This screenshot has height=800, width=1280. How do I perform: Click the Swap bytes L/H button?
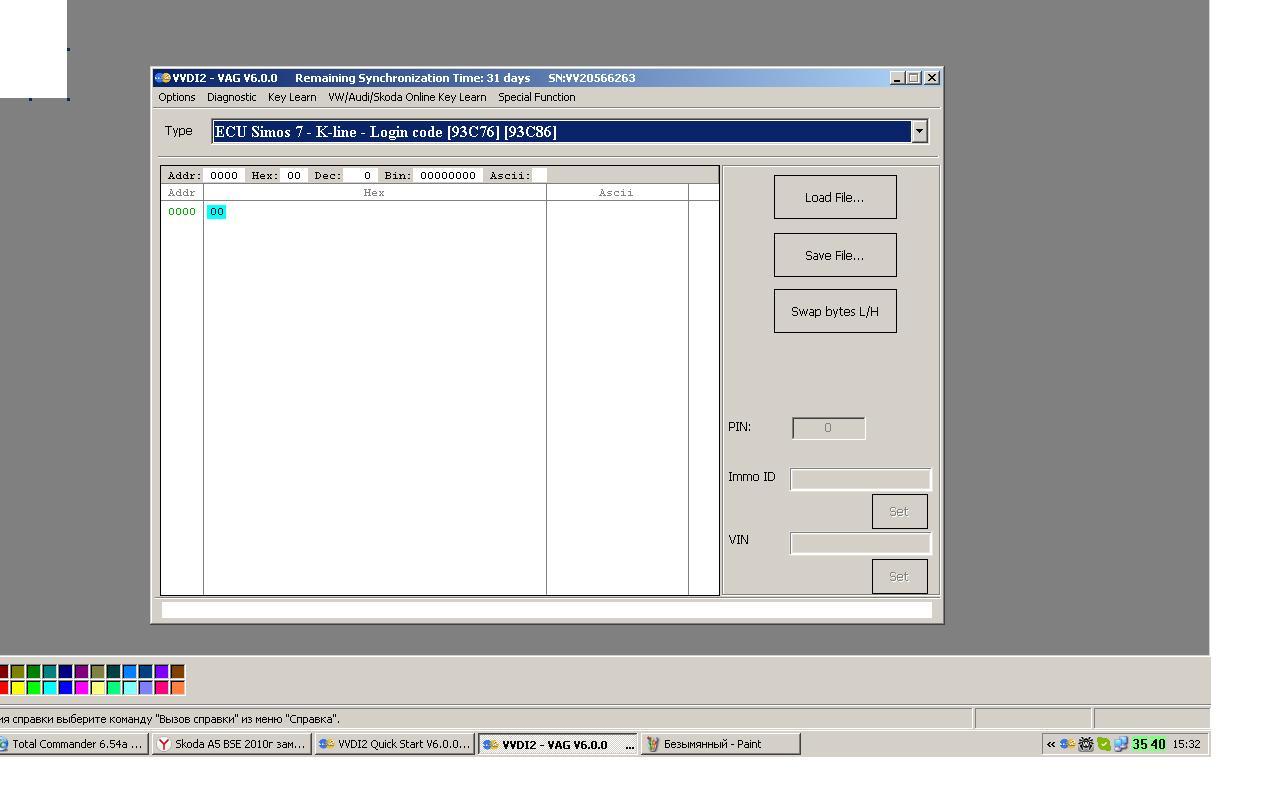[835, 311]
